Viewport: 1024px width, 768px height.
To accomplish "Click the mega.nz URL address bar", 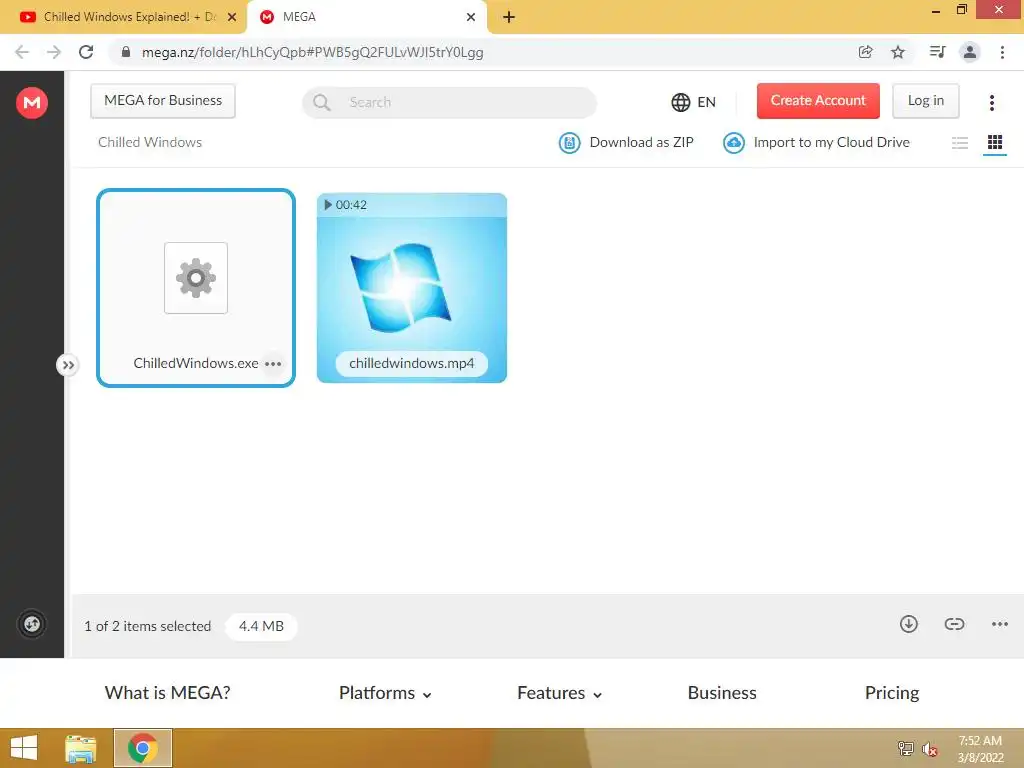I will [x=483, y=52].
